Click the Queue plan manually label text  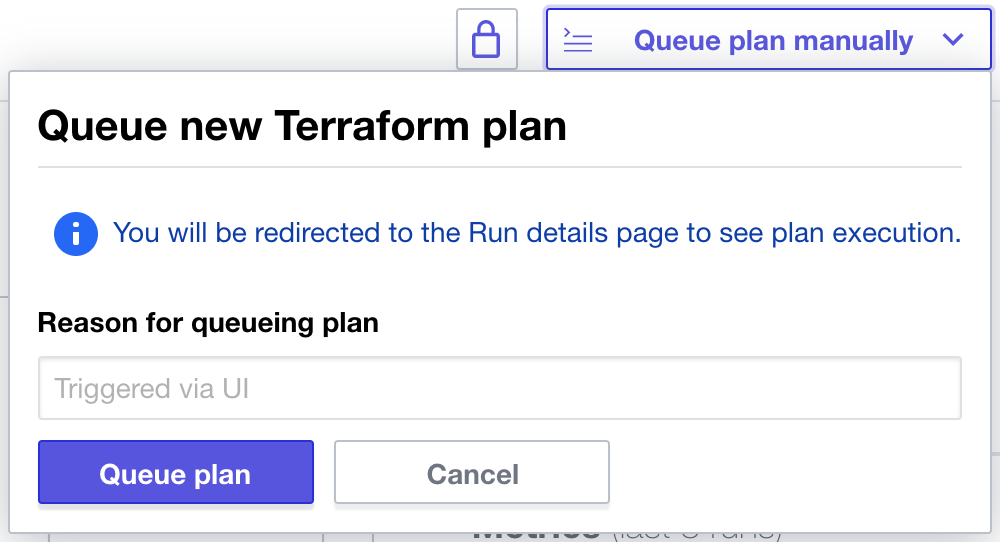(x=774, y=40)
